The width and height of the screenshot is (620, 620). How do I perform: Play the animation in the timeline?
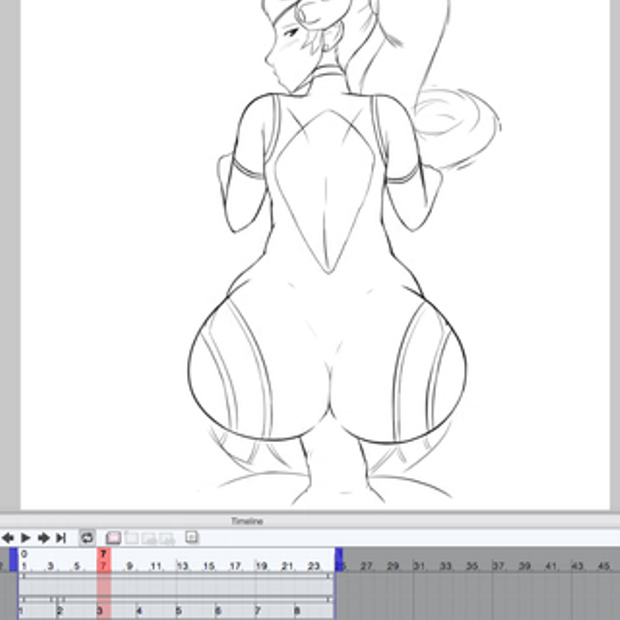(x=26, y=538)
